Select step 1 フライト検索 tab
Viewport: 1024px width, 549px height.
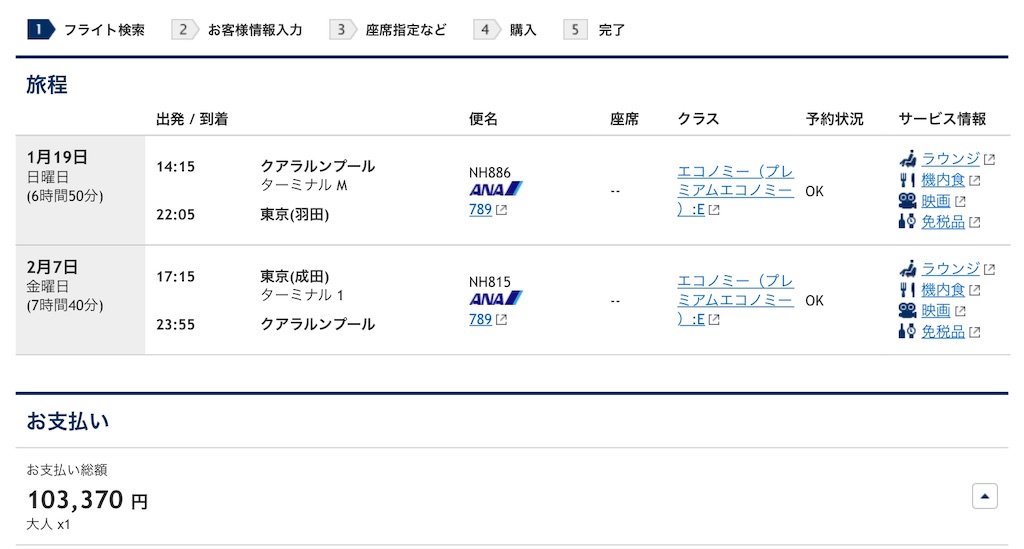coord(86,29)
